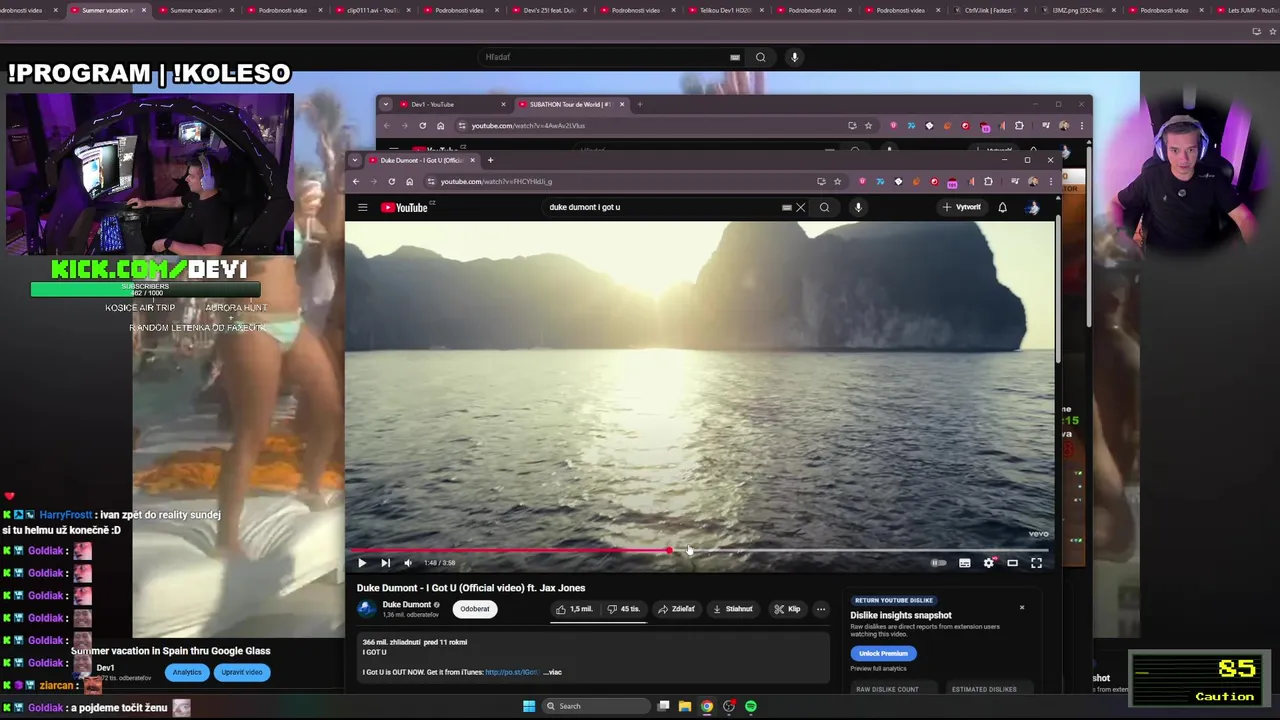Start voice search with microphone
The height and width of the screenshot is (720, 1280).
point(858,208)
